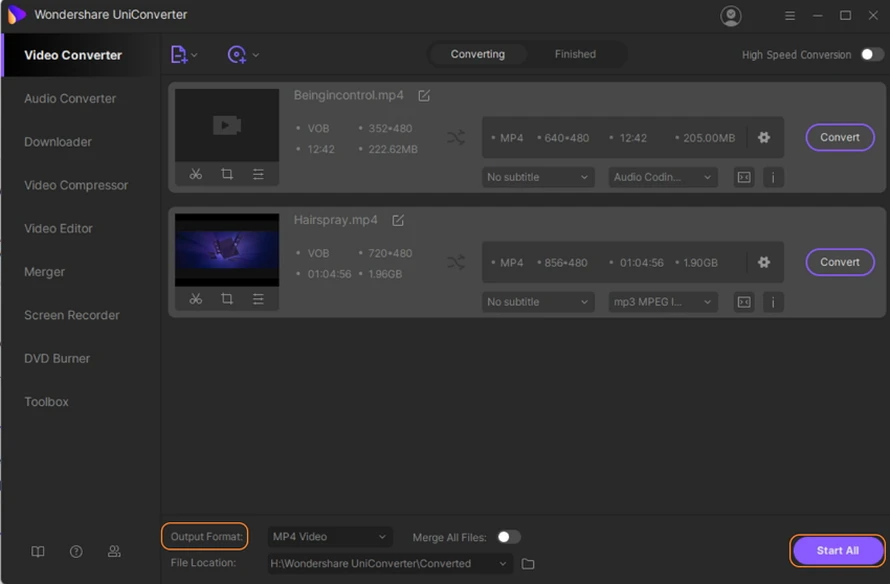890x584 pixels.
Task: Toggle High Speed Conversion switch
Action: click(871, 55)
